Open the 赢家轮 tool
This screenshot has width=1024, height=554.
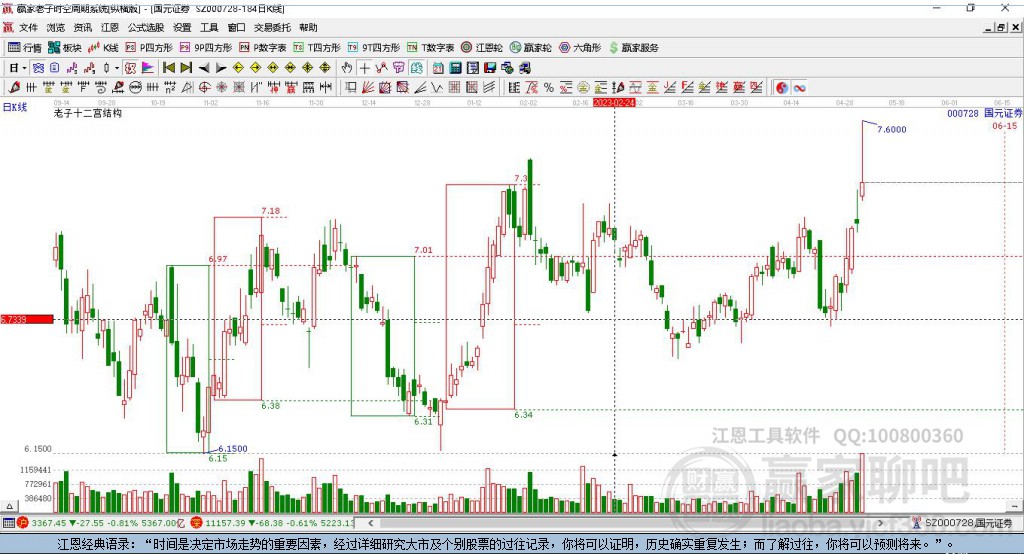pos(530,48)
